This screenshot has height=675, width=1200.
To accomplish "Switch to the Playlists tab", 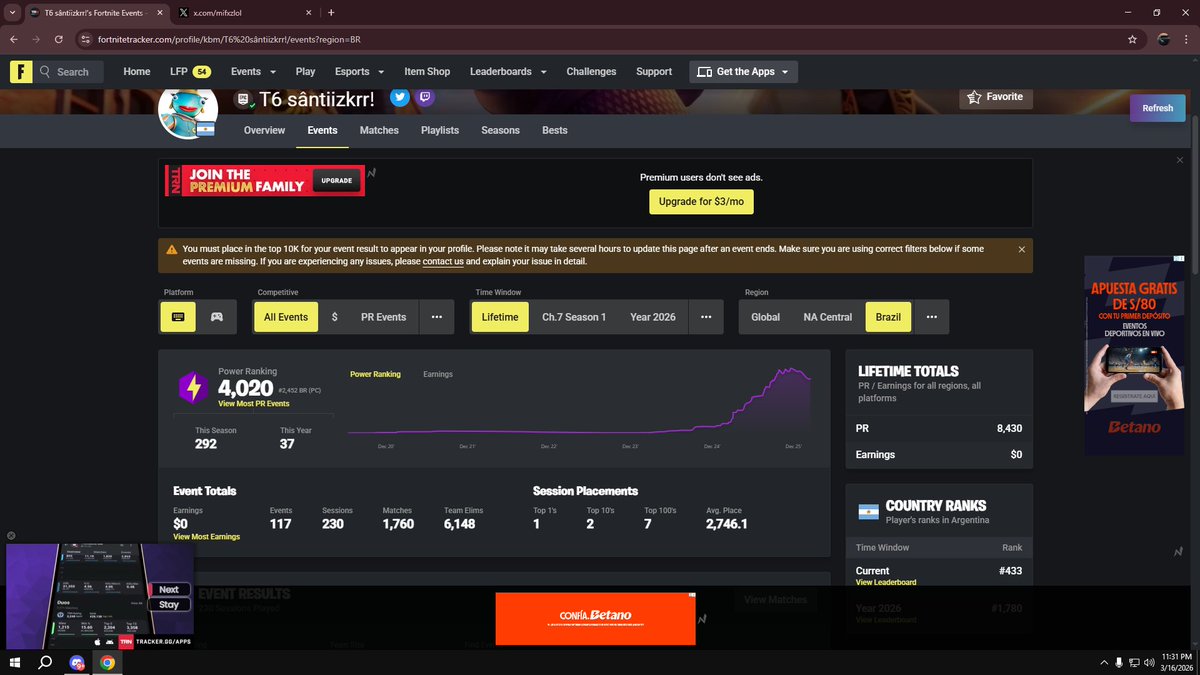I will [x=440, y=130].
